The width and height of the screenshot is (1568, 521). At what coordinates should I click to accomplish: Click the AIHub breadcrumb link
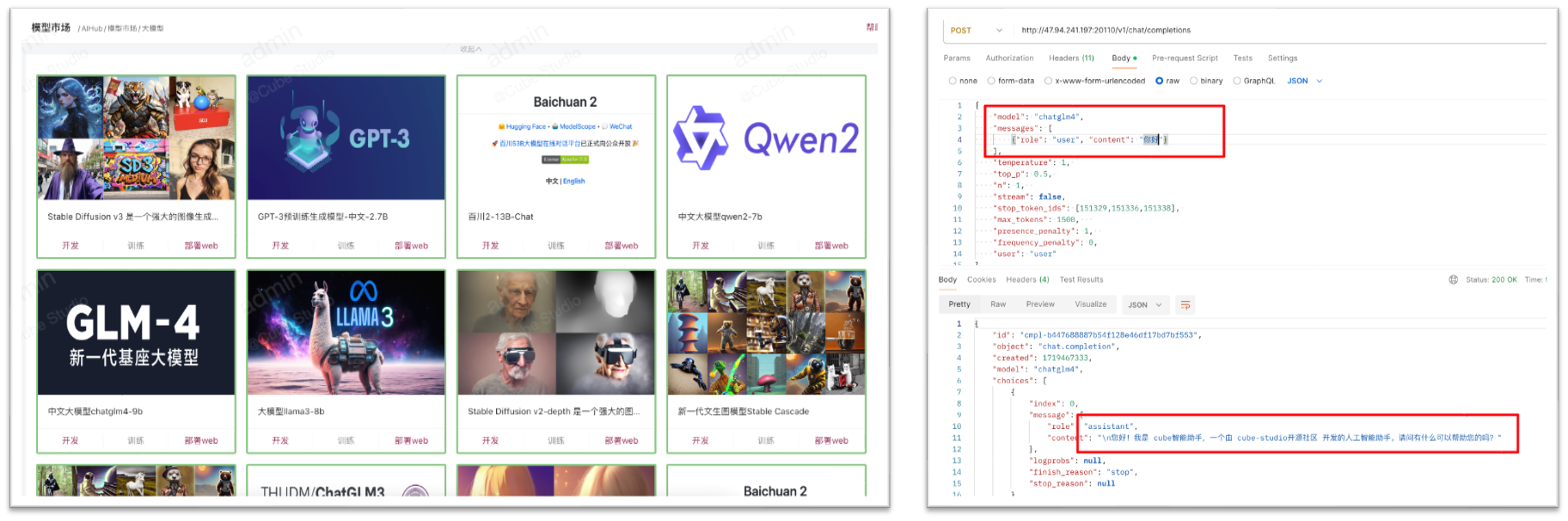coord(92,28)
